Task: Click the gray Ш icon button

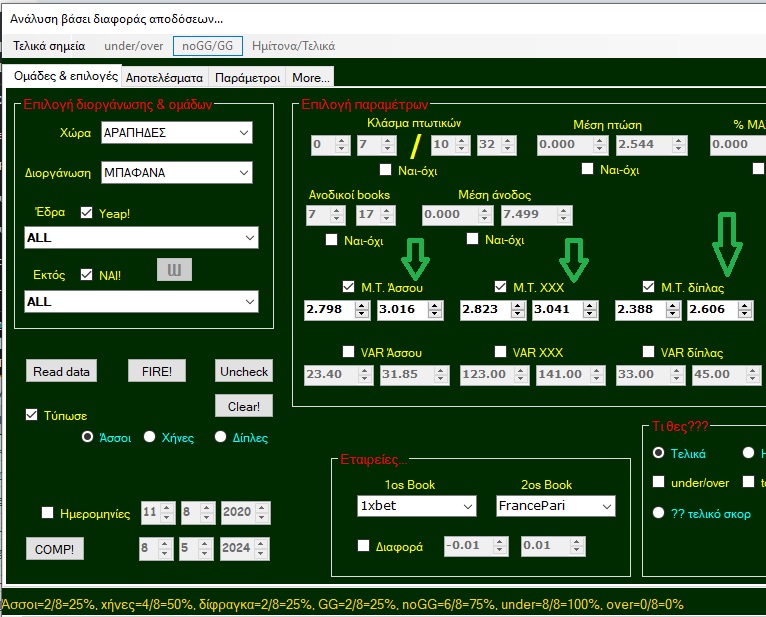Action: (x=174, y=270)
